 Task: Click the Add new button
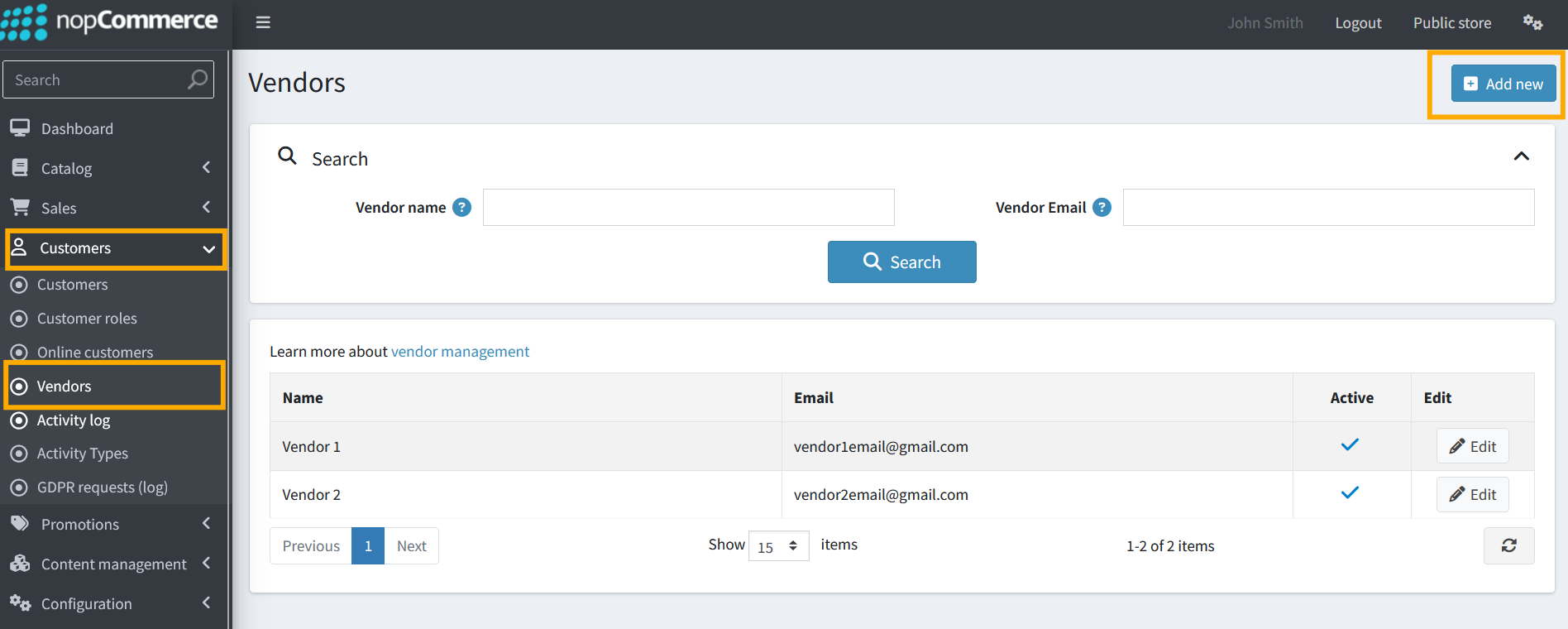pos(1503,84)
